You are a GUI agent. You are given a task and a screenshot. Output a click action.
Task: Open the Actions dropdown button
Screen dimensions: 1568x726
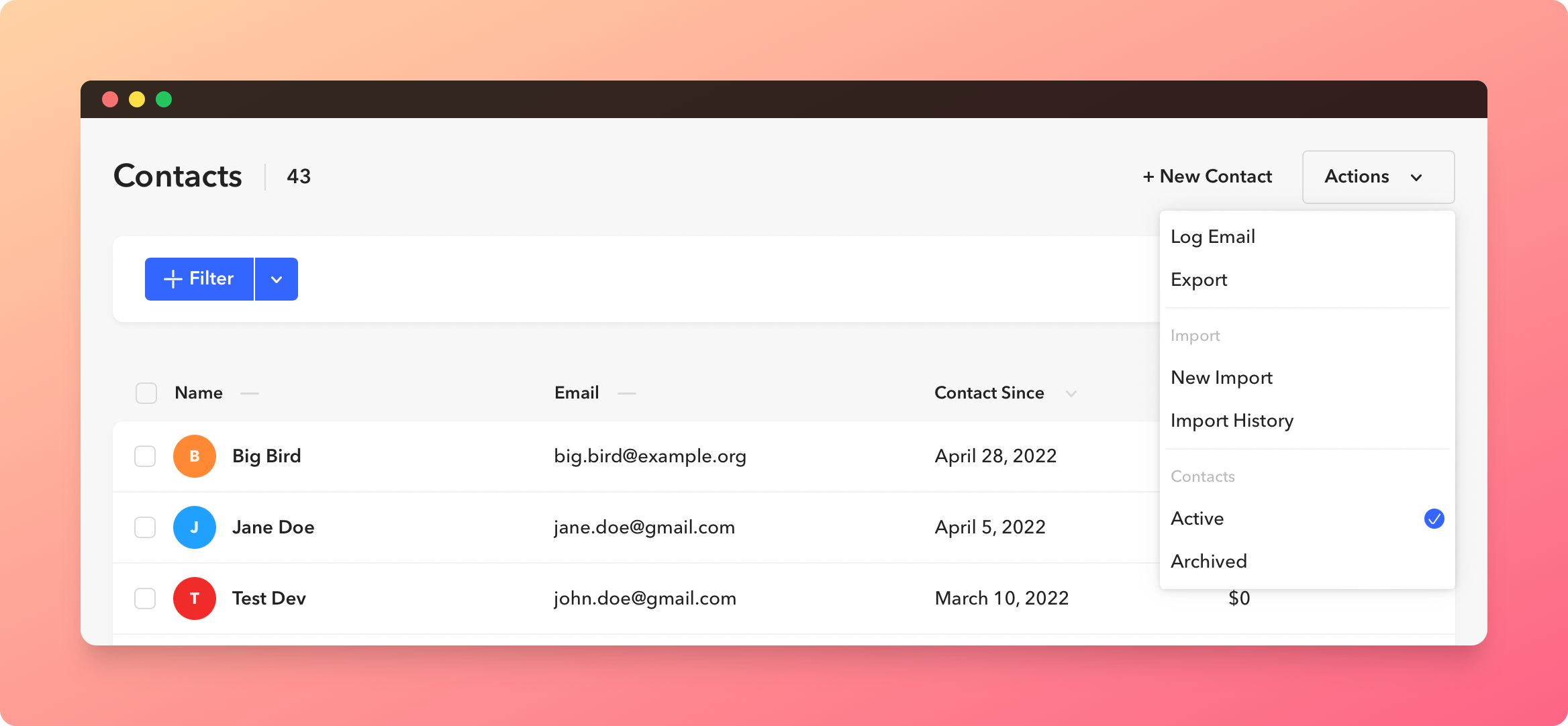[x=1379, y=177]
